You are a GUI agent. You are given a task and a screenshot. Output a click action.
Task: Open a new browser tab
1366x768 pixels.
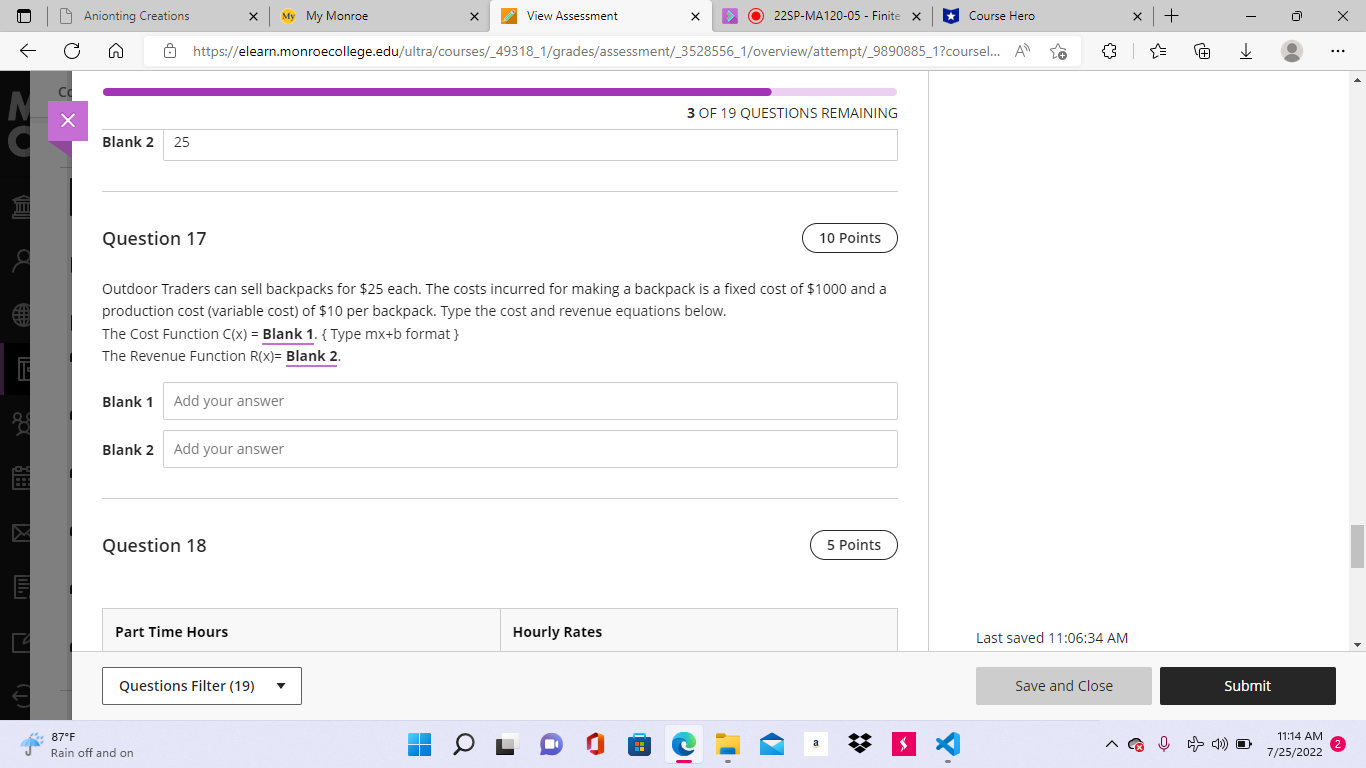(x=1172, y=16)
